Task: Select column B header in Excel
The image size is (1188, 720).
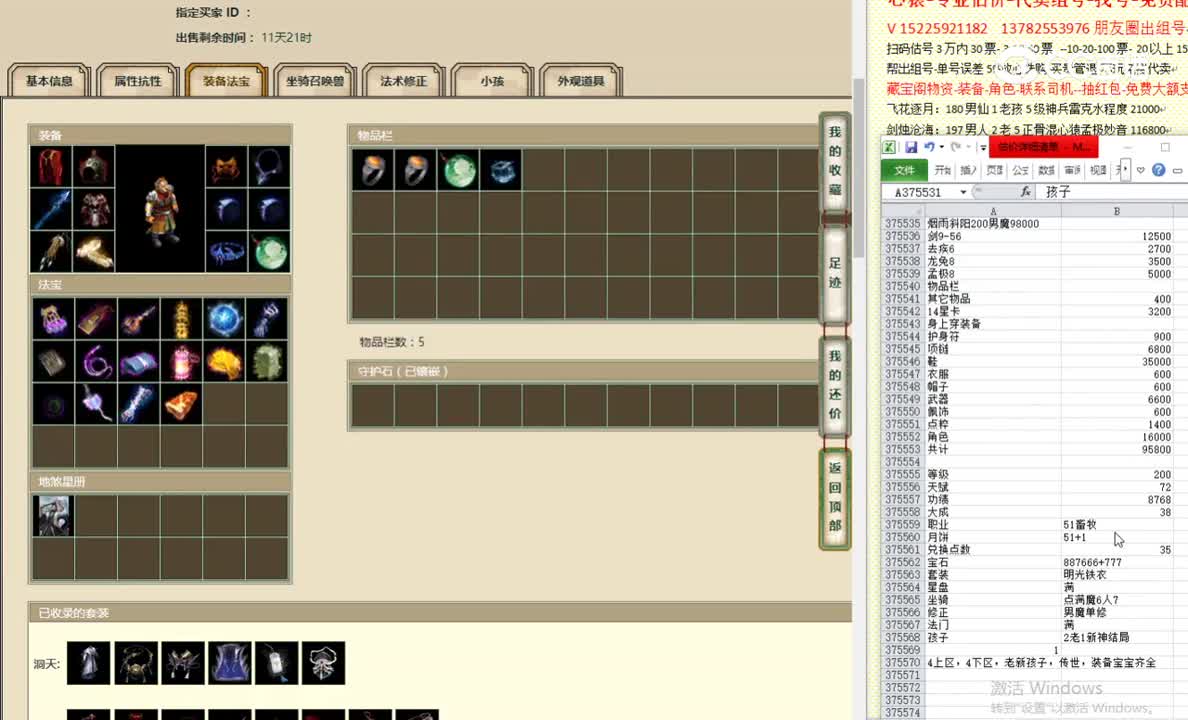Action: [1117, 211]
